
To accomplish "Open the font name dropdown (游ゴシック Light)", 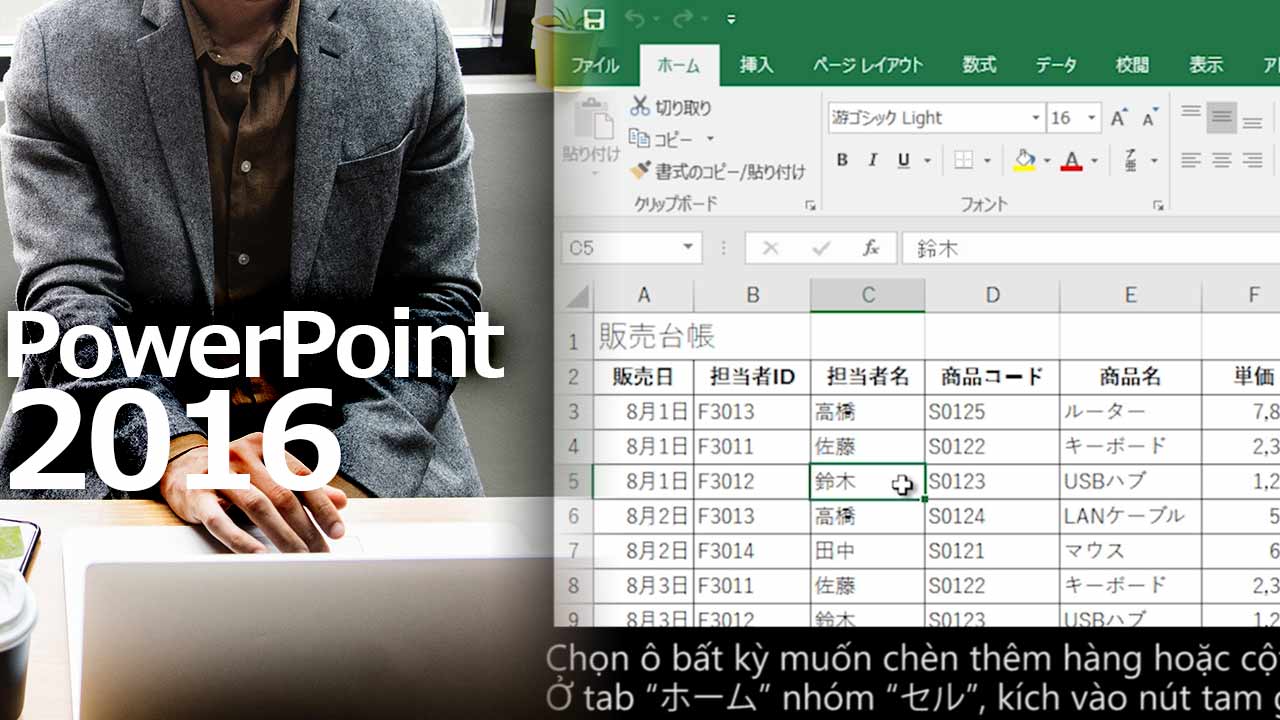I will click(x=1035, y=118).
